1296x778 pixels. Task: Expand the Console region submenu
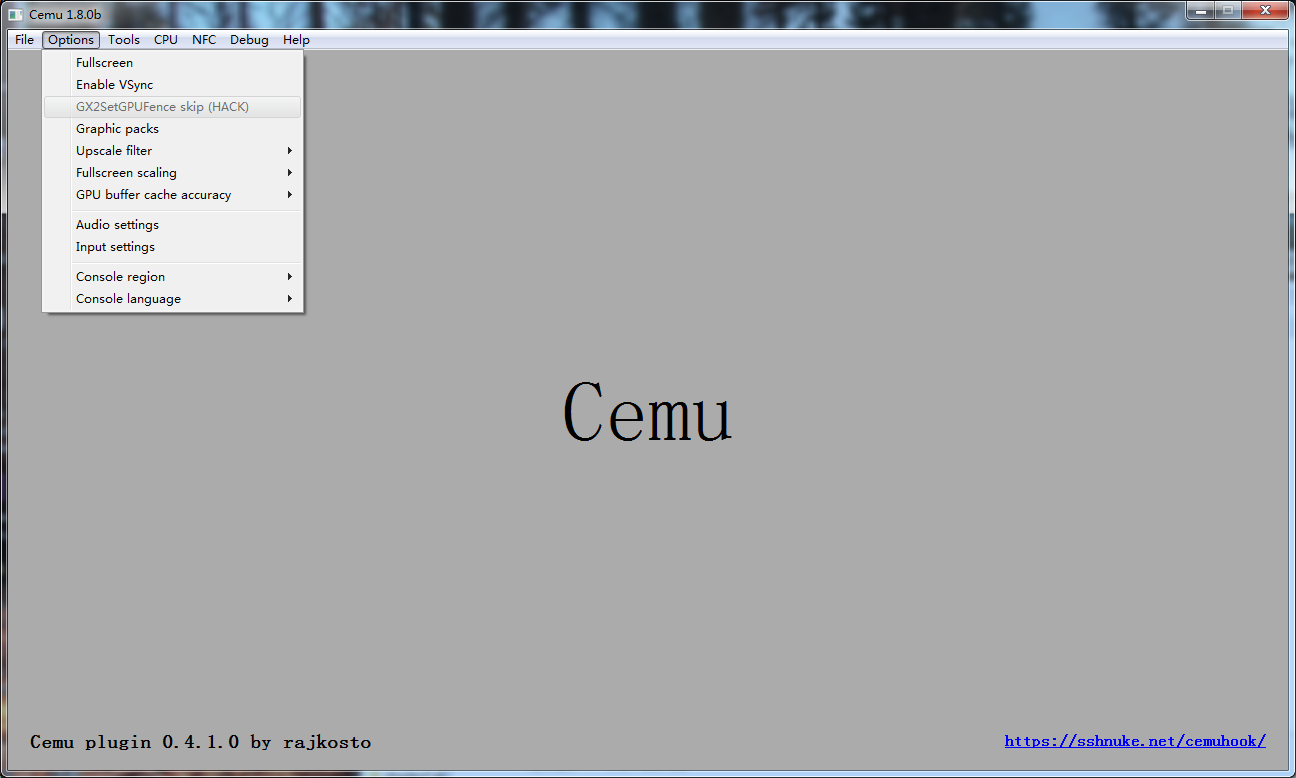(172, 277)
